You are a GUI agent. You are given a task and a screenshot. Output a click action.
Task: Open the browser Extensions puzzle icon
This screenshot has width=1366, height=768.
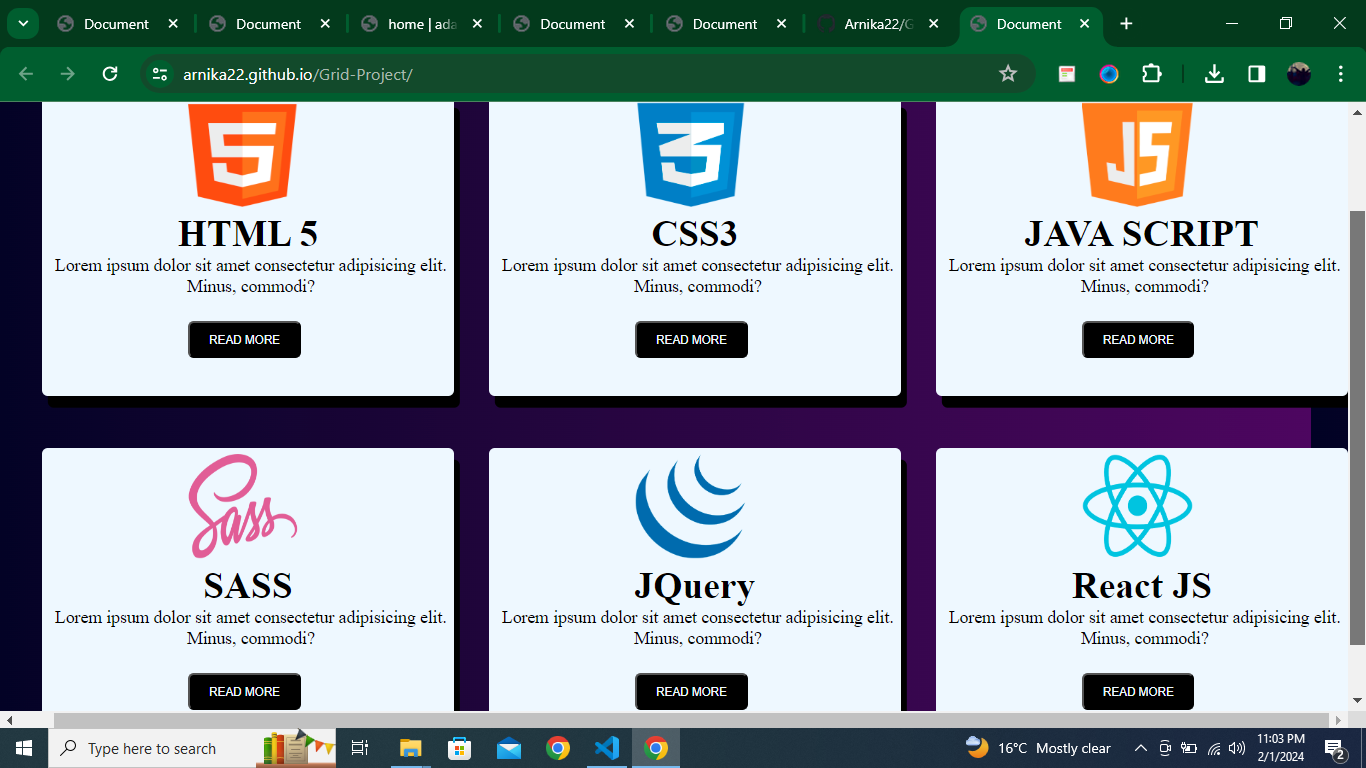pyautogui.click(x=1152, y=74)
